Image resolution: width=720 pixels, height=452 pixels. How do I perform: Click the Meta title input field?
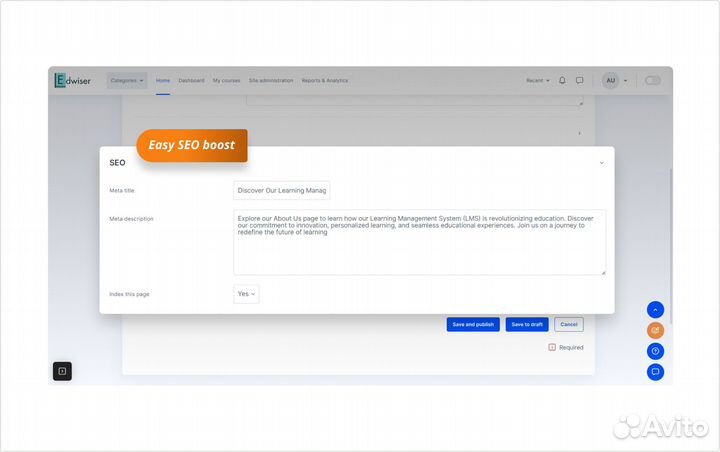pos(281,191)
